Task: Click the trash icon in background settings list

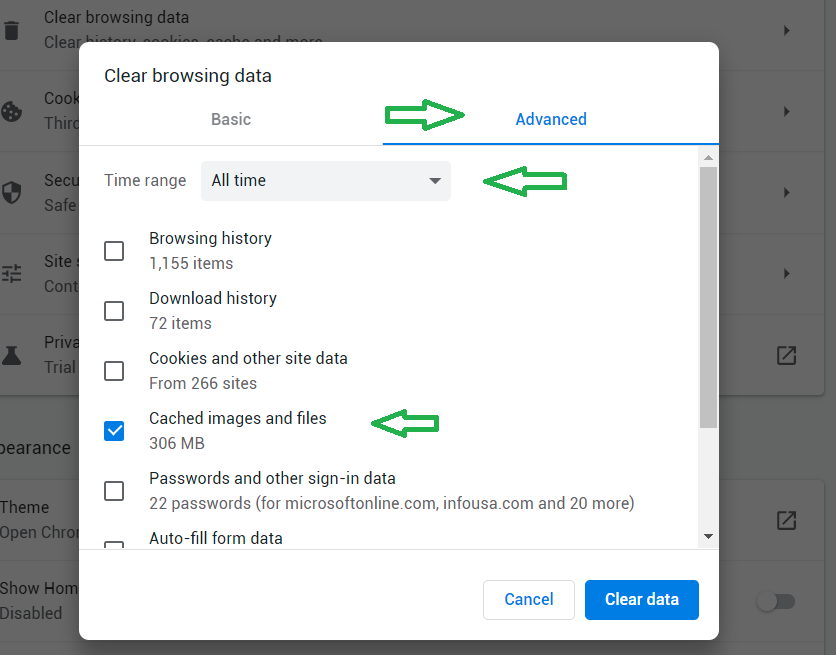Action: [11, 30]
